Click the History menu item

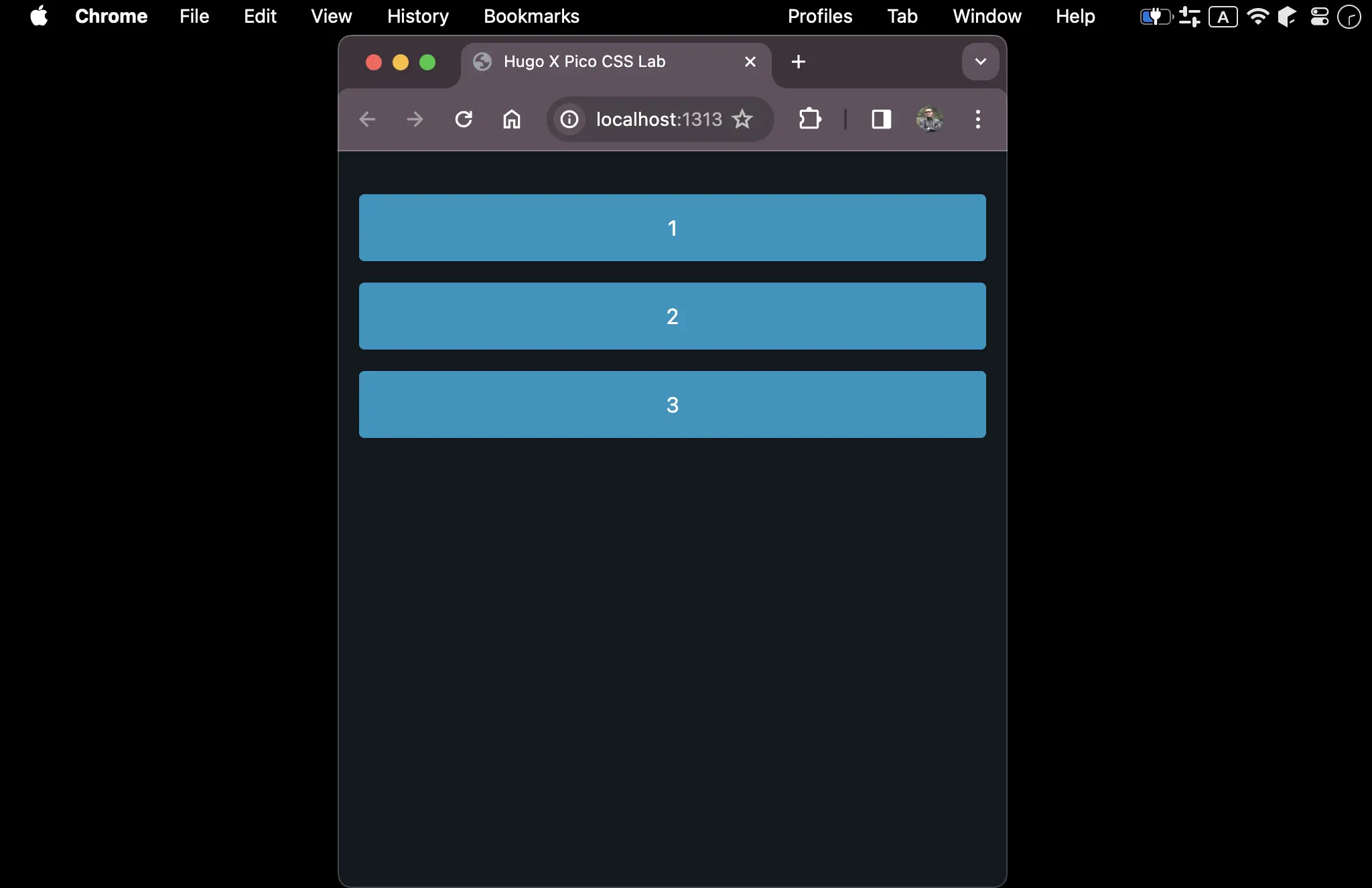417,16
